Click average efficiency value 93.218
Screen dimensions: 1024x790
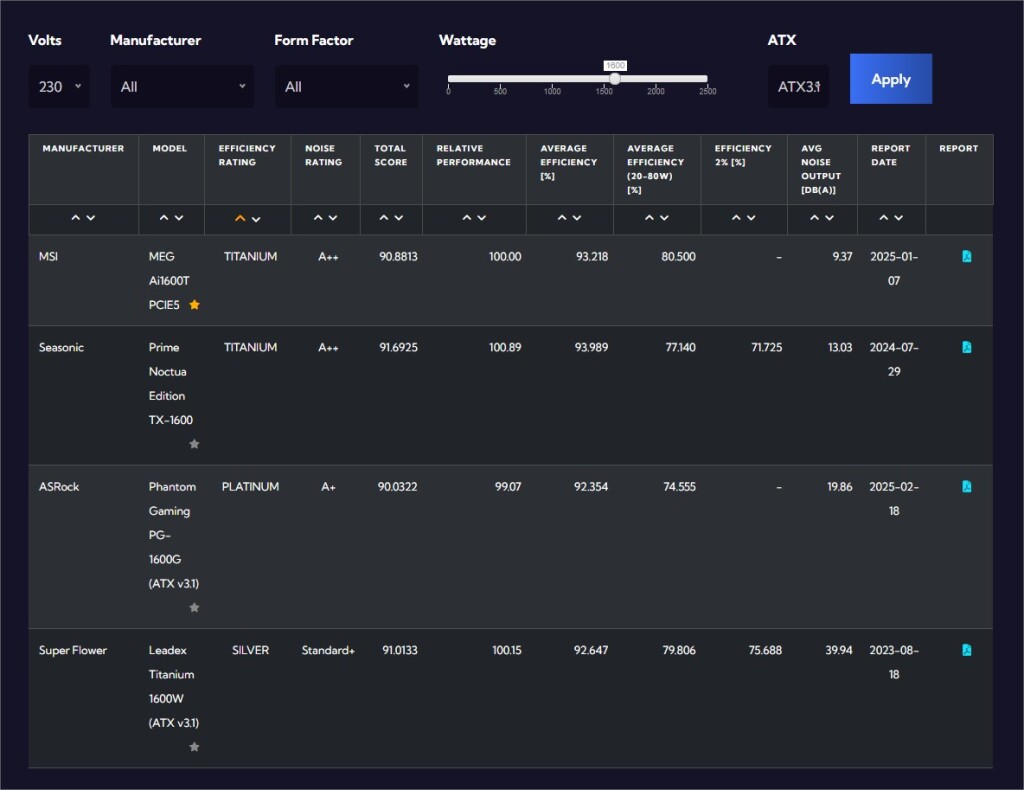pyautogui.click(x=592, y=257)
